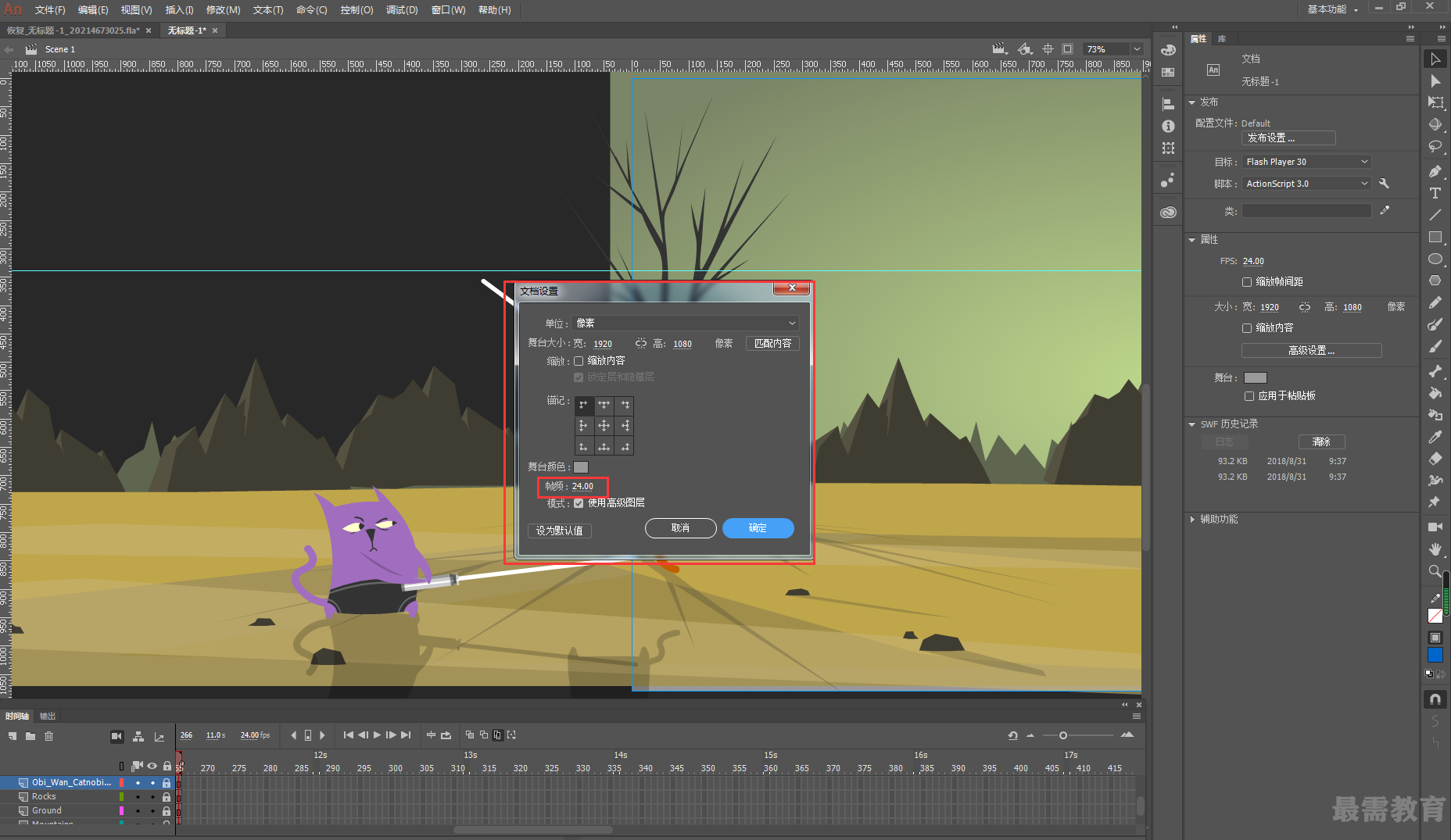This screenshot has width=1451, height=840.
Task: Toggle lock on Obi_Wan_Catnobi layer
Action: tap(166, 783)
